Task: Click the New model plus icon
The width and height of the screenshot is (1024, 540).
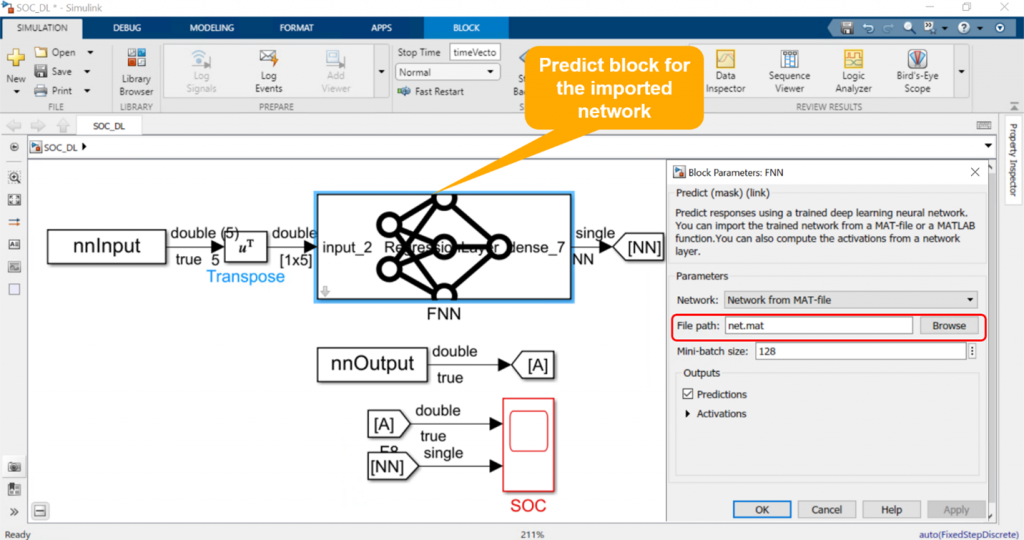Action: click(x=16, y=62)
